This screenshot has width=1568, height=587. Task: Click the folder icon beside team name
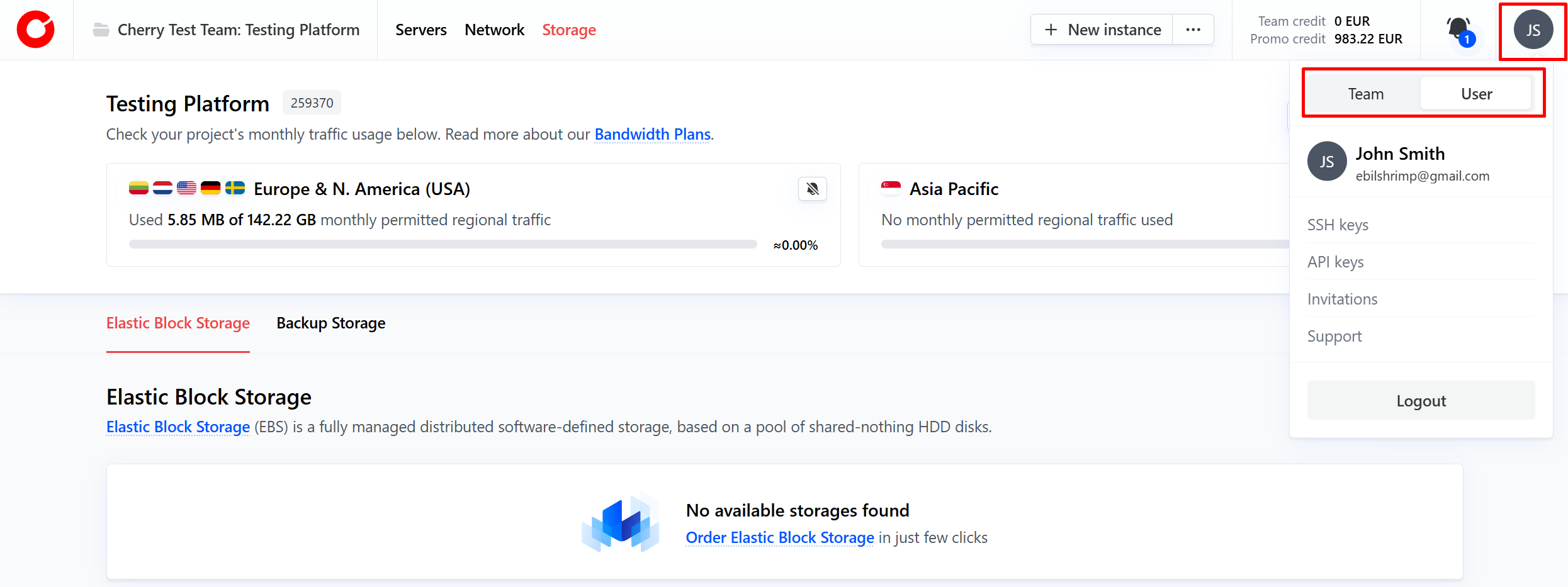coord(101,30)
